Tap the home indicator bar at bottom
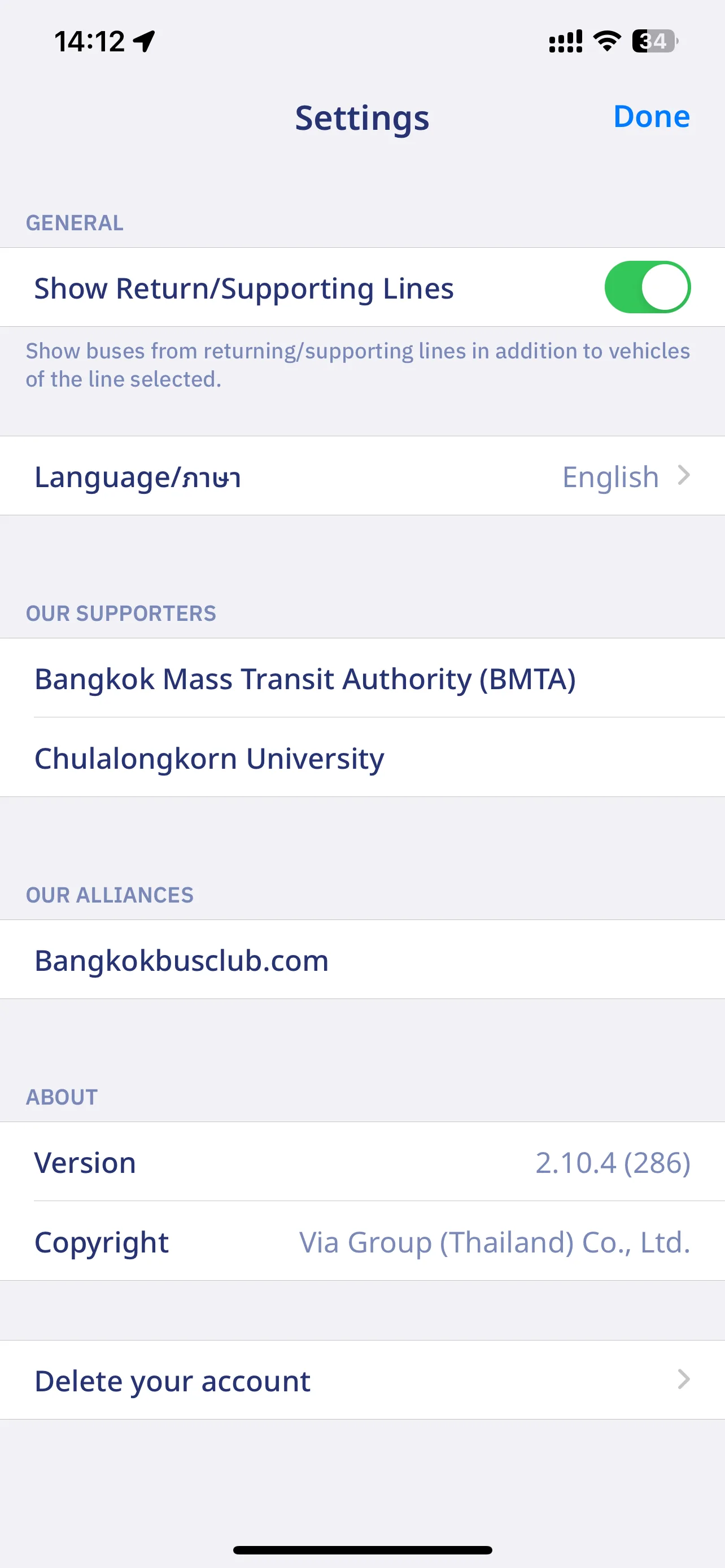Screen dimensions: 725x1568 point(362,1550)
